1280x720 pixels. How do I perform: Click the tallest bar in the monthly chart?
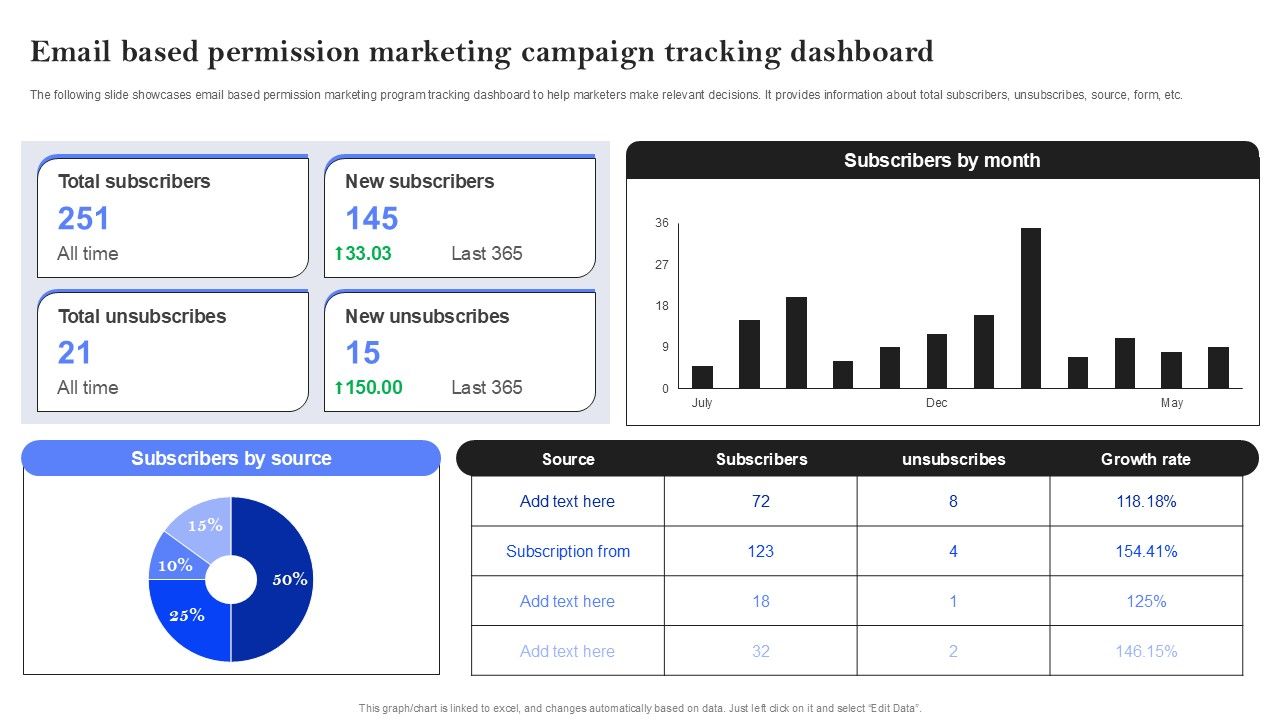(1031, 308)
